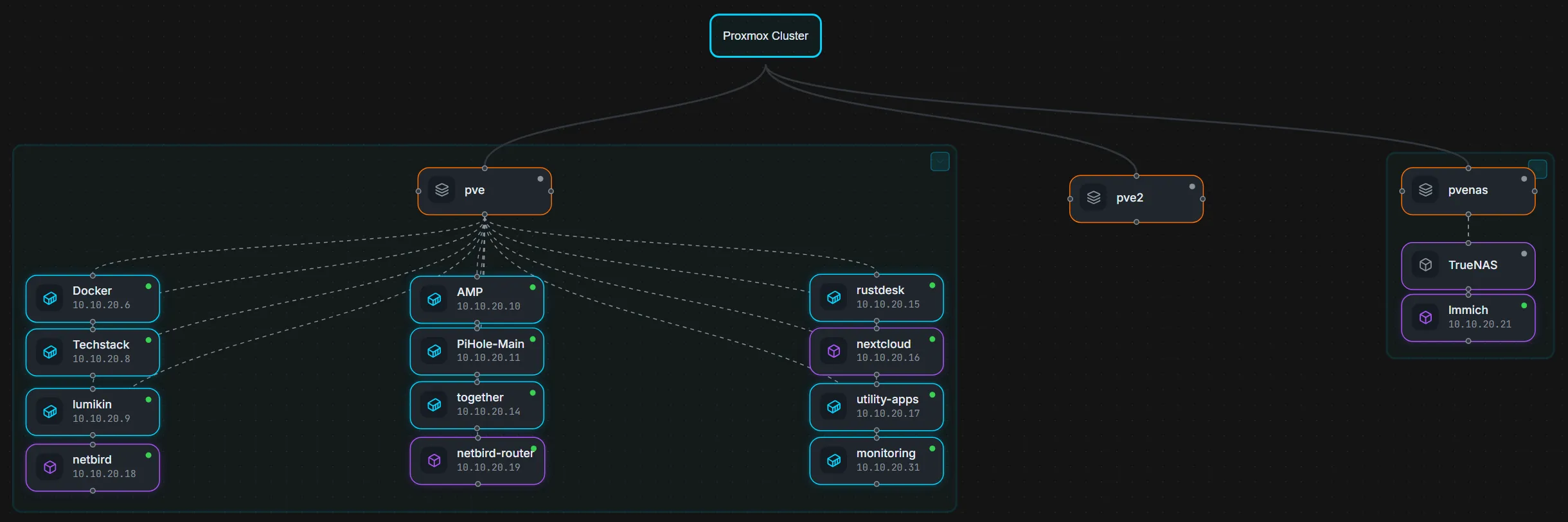Click the IP 10.10.20.11
Image resolution: width=1568 pixels, height=522 pixels.
488,358
